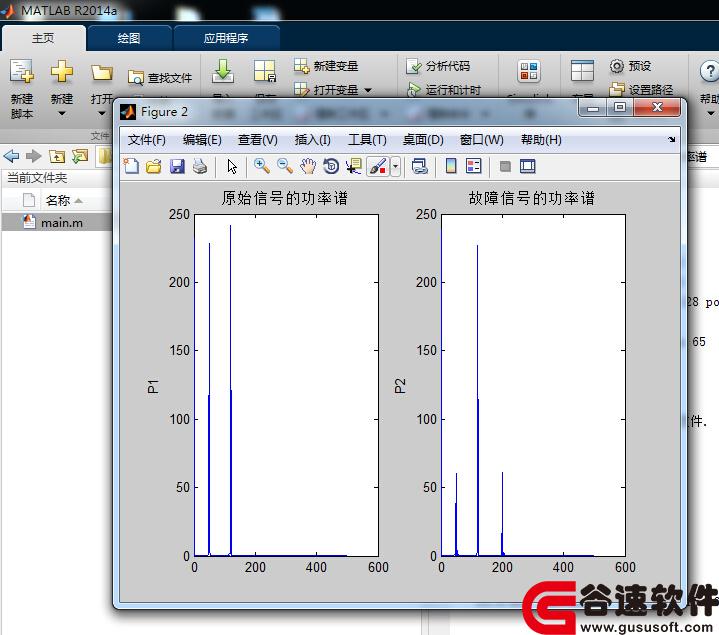
Task: Switch to the 应用程序 (Apps) tab
Action: (226, 38)
